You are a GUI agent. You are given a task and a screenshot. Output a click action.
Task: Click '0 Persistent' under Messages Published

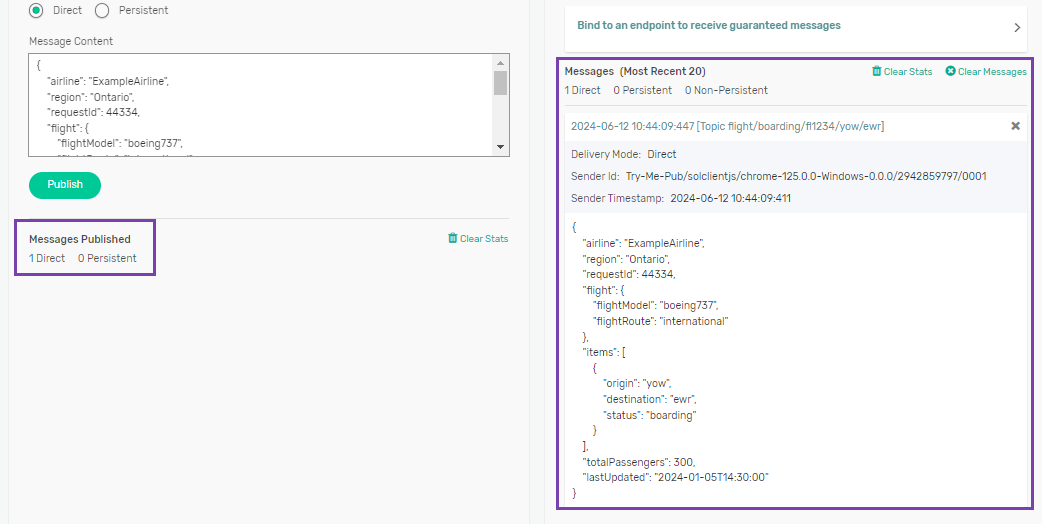point(107,258)
